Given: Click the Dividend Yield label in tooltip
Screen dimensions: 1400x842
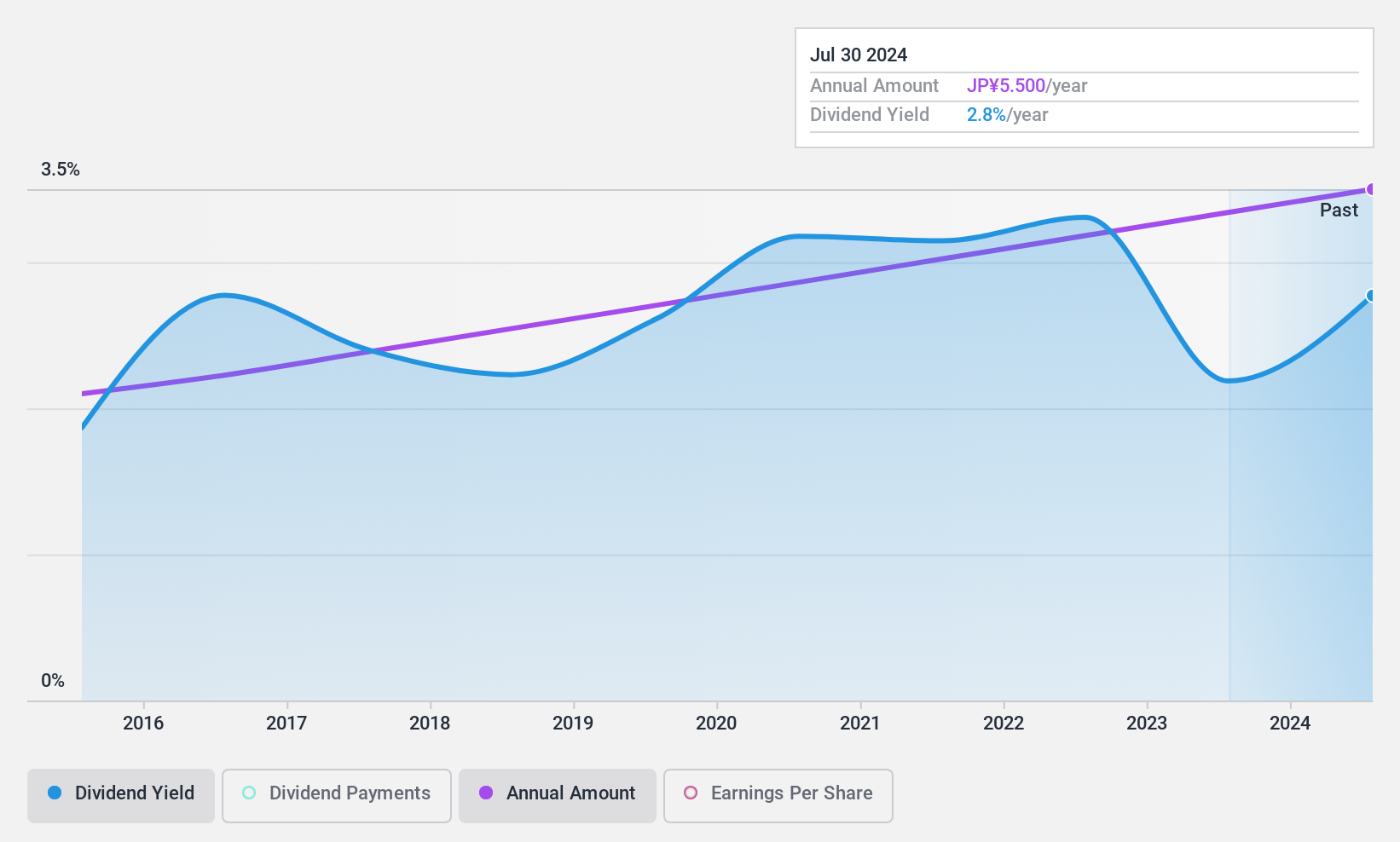Looking at the screenshot, I should click(870, 115).
